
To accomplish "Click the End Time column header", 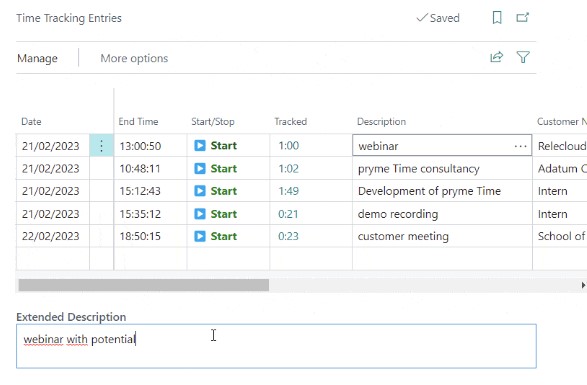I will click(138, 122).
